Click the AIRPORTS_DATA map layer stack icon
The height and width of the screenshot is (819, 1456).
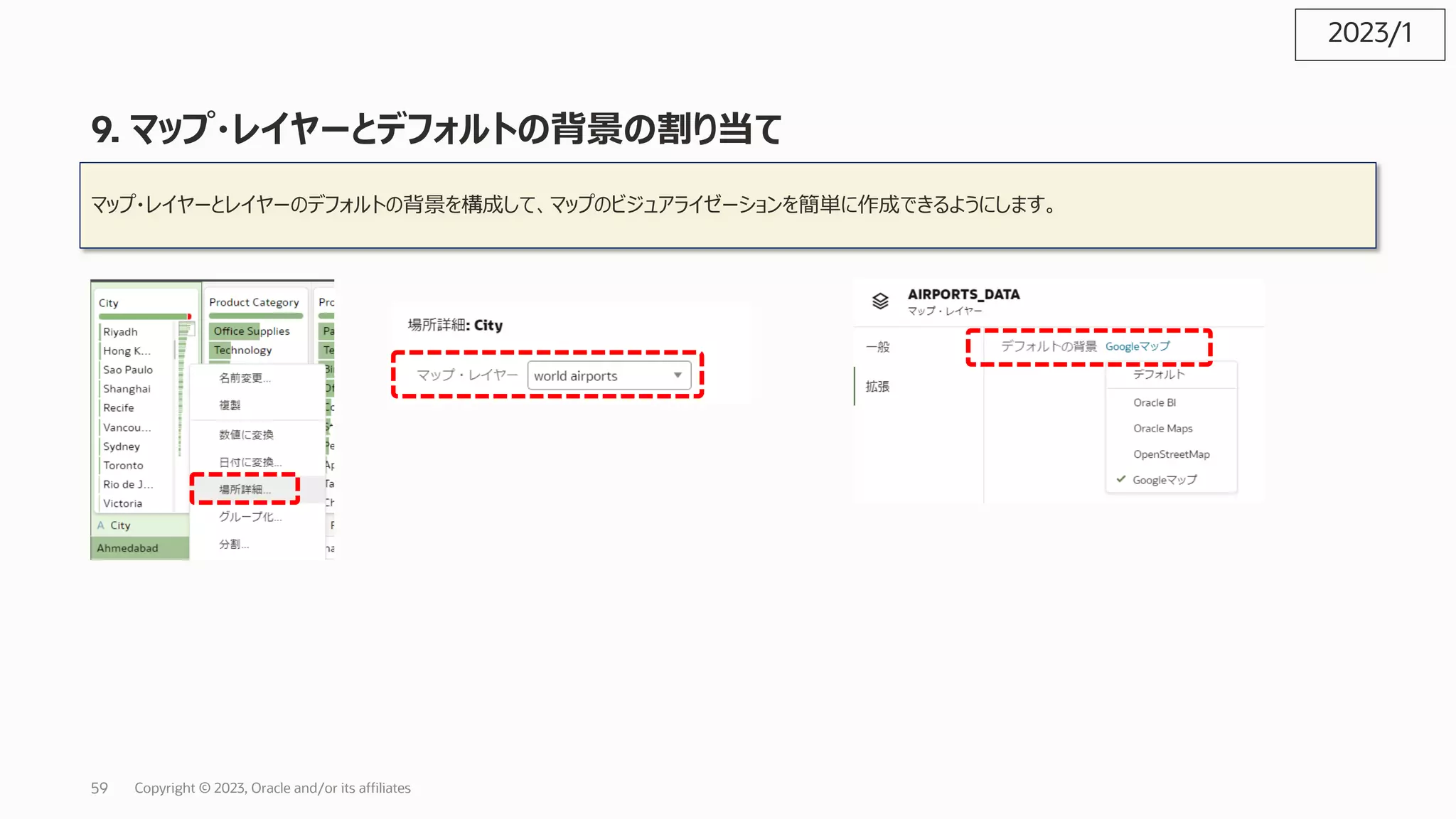coord(880,301)
